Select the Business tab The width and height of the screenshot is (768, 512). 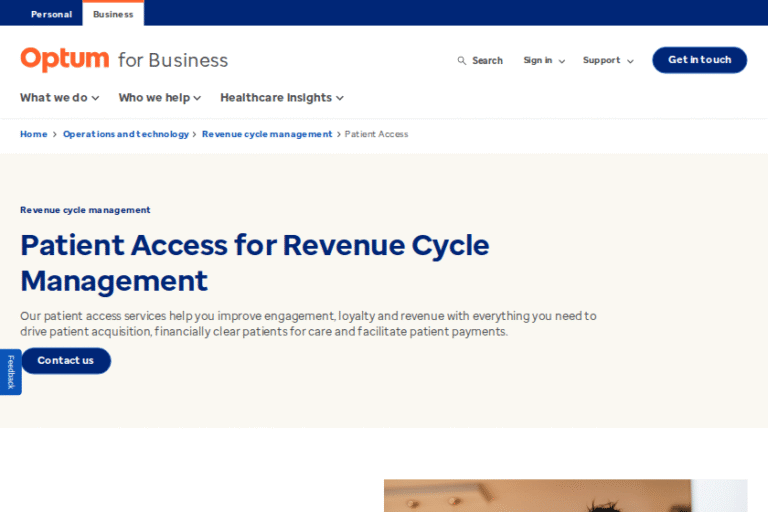tap(113, 14)
